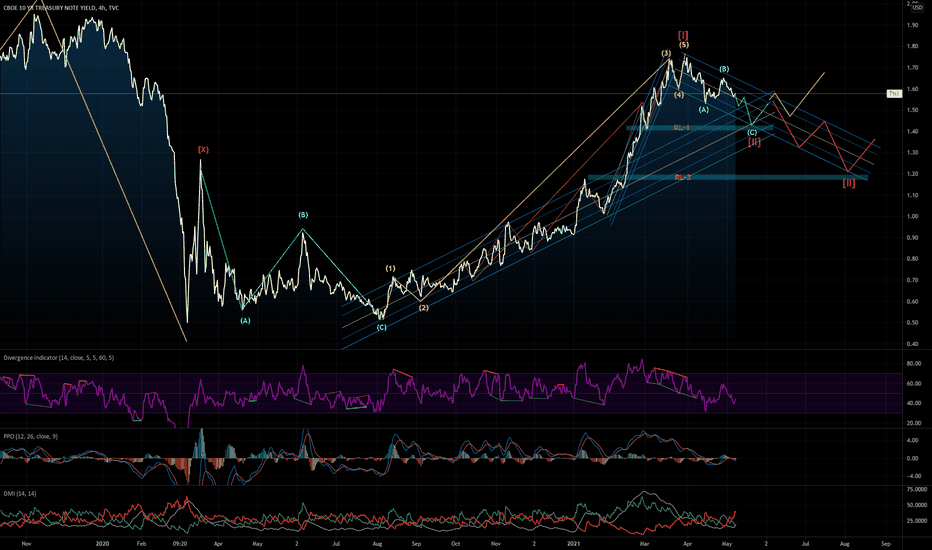The image size is (932, 550).
Task: Click the 1.80 value on the price axis
Action: pyautogui.click(x=913, y=46)
